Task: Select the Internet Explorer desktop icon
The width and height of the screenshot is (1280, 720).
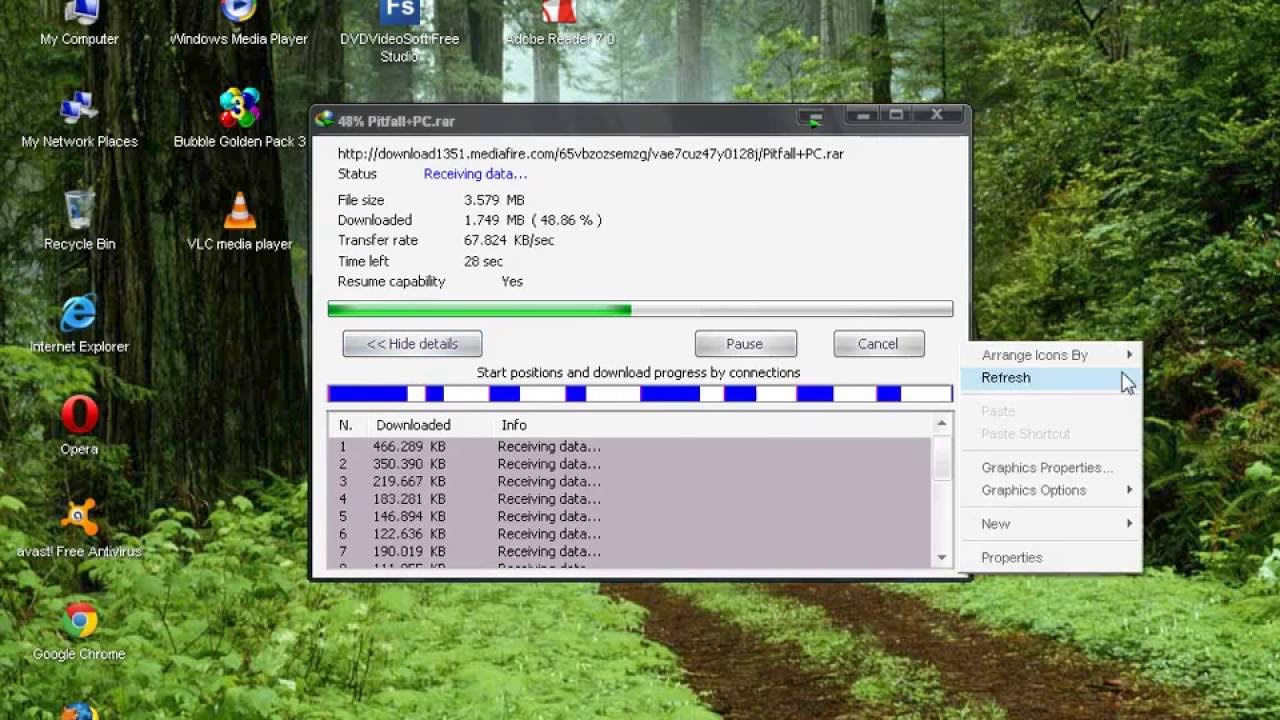Action: click(x=79, y=324)
